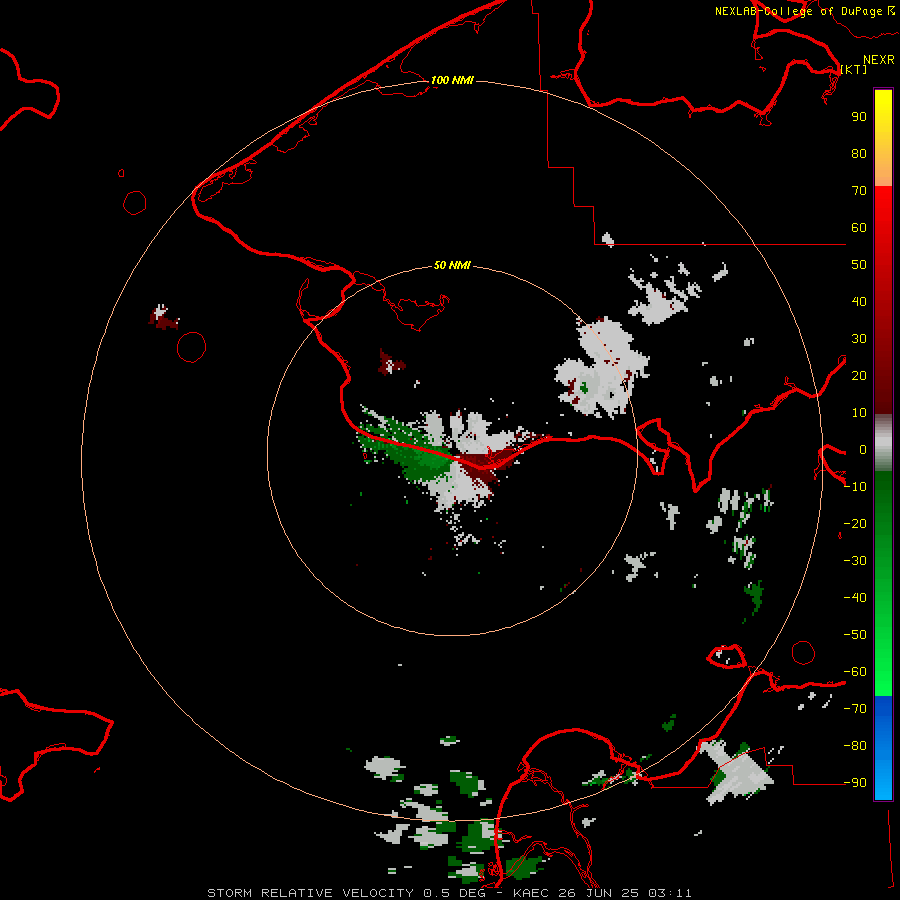The width and height of the screenshot is (900, 900).
Task: Click the "100 NMI" range ring label
Action: tap(452, 80)
